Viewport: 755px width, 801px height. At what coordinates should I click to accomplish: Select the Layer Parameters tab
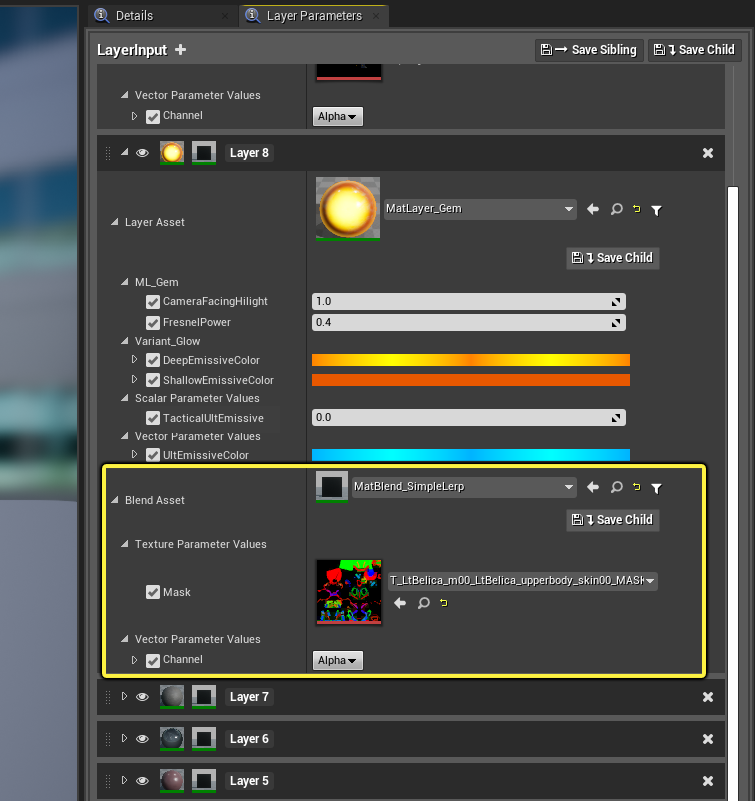pyautogui.click(x=314, y=16)
